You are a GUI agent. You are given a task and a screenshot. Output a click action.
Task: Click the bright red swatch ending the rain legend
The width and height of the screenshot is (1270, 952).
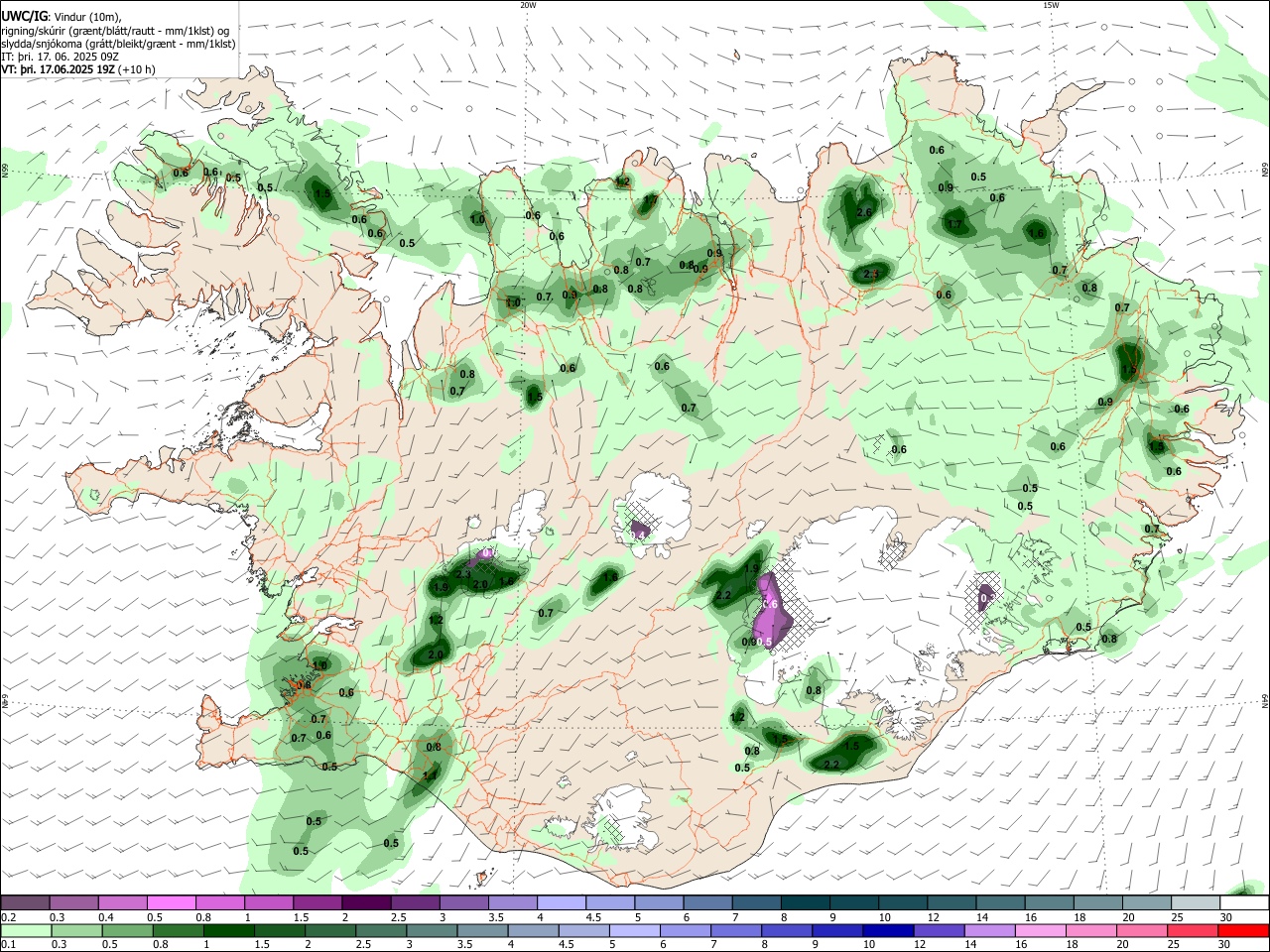[x=1242, y=931]
